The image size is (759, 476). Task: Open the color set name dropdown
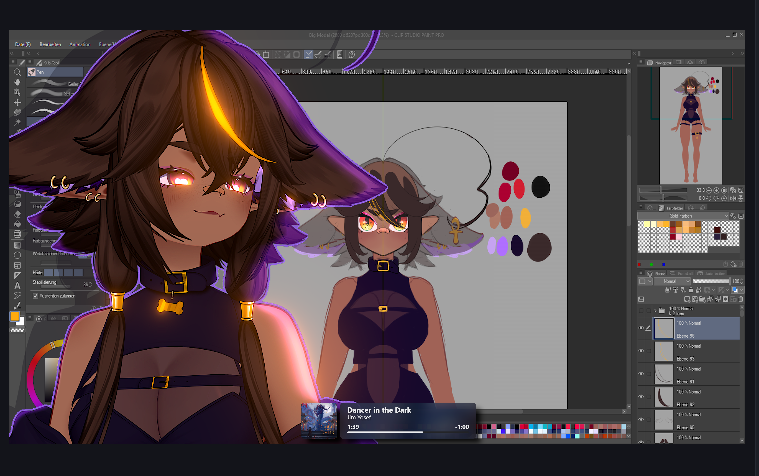click(683, 216)
